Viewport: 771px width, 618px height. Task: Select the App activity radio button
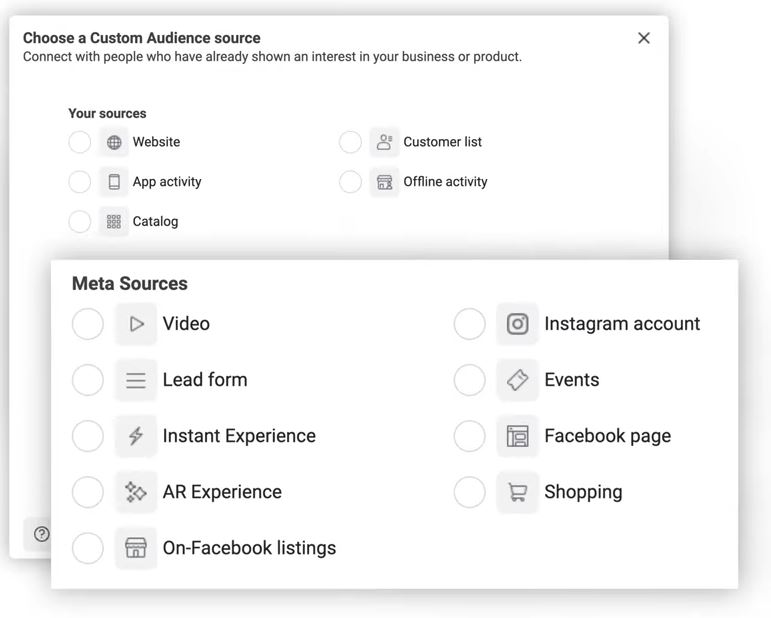point(80,182)
